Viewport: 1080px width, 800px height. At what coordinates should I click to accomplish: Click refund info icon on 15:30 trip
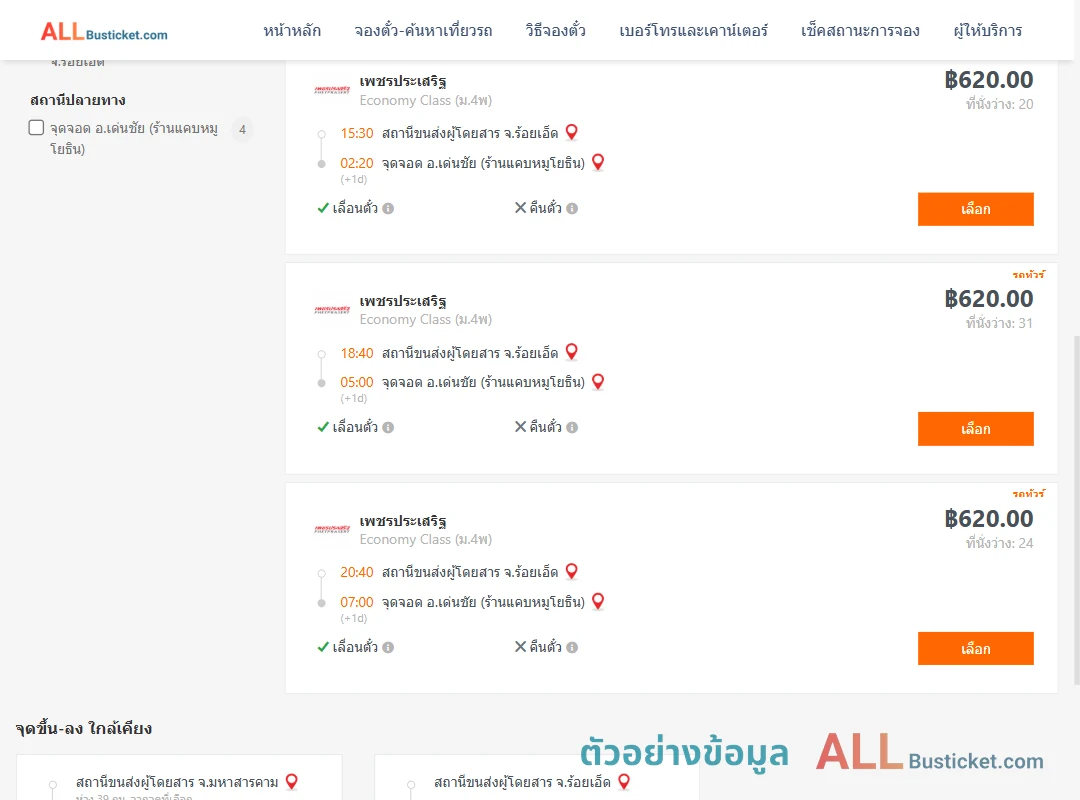coord(572,208)
